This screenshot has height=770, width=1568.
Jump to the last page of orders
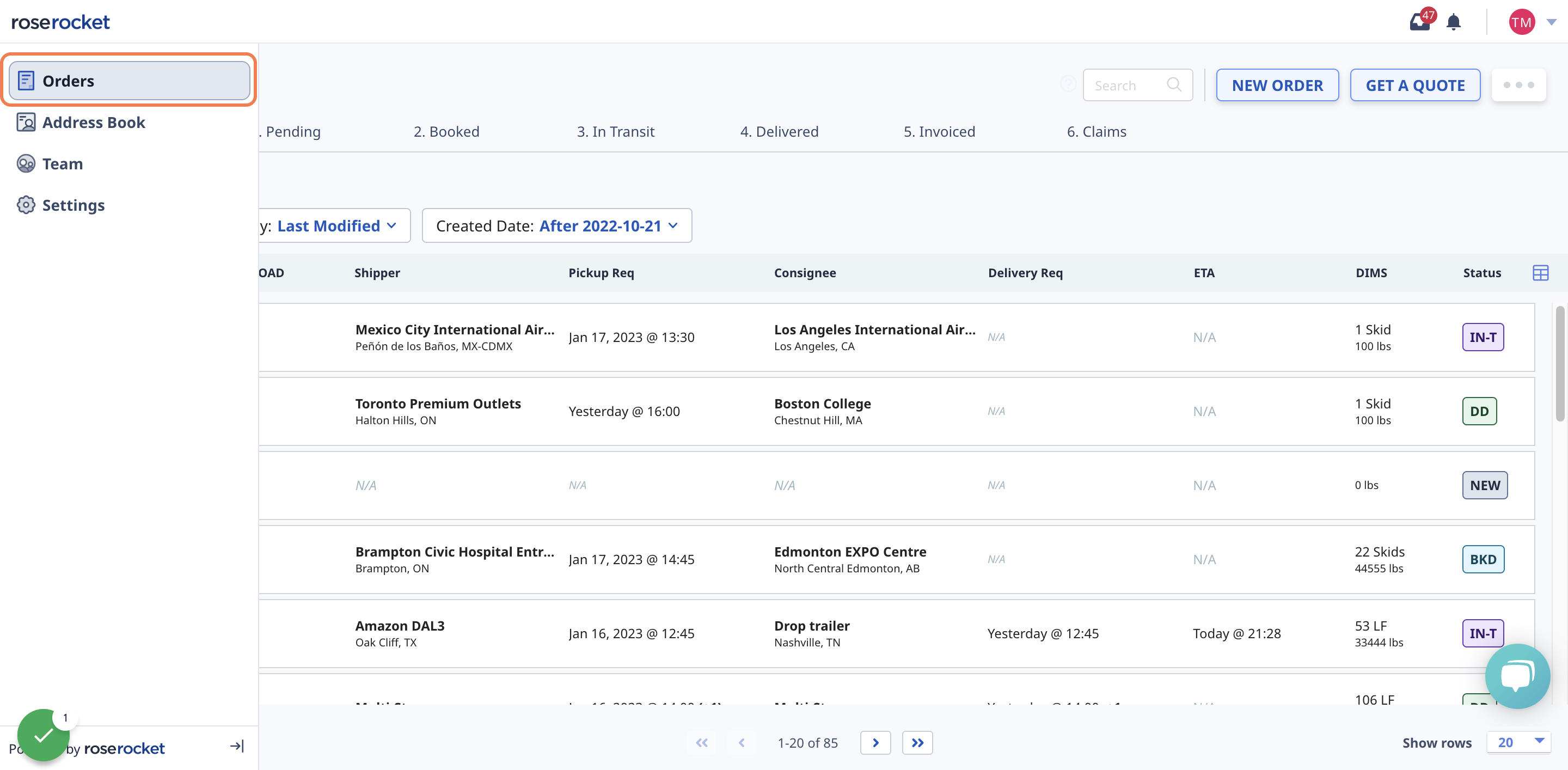(917, 743)
